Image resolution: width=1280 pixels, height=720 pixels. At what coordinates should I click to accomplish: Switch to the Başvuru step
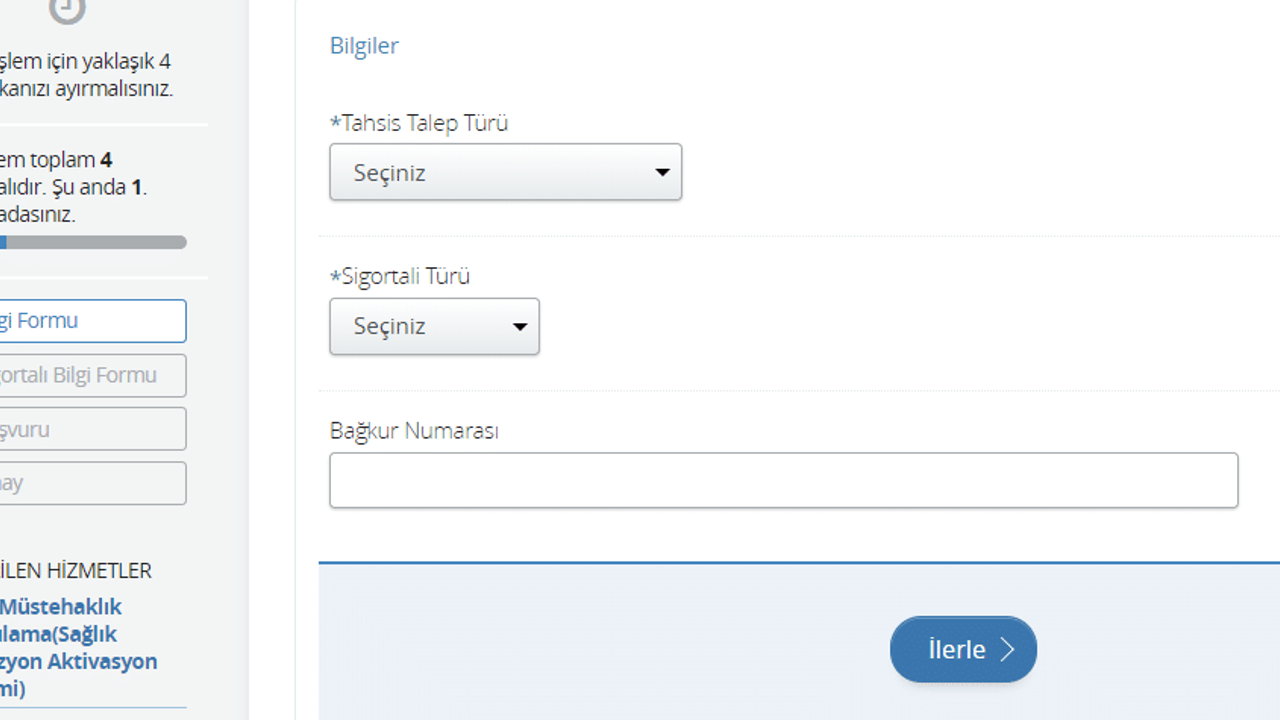point(90,429)
